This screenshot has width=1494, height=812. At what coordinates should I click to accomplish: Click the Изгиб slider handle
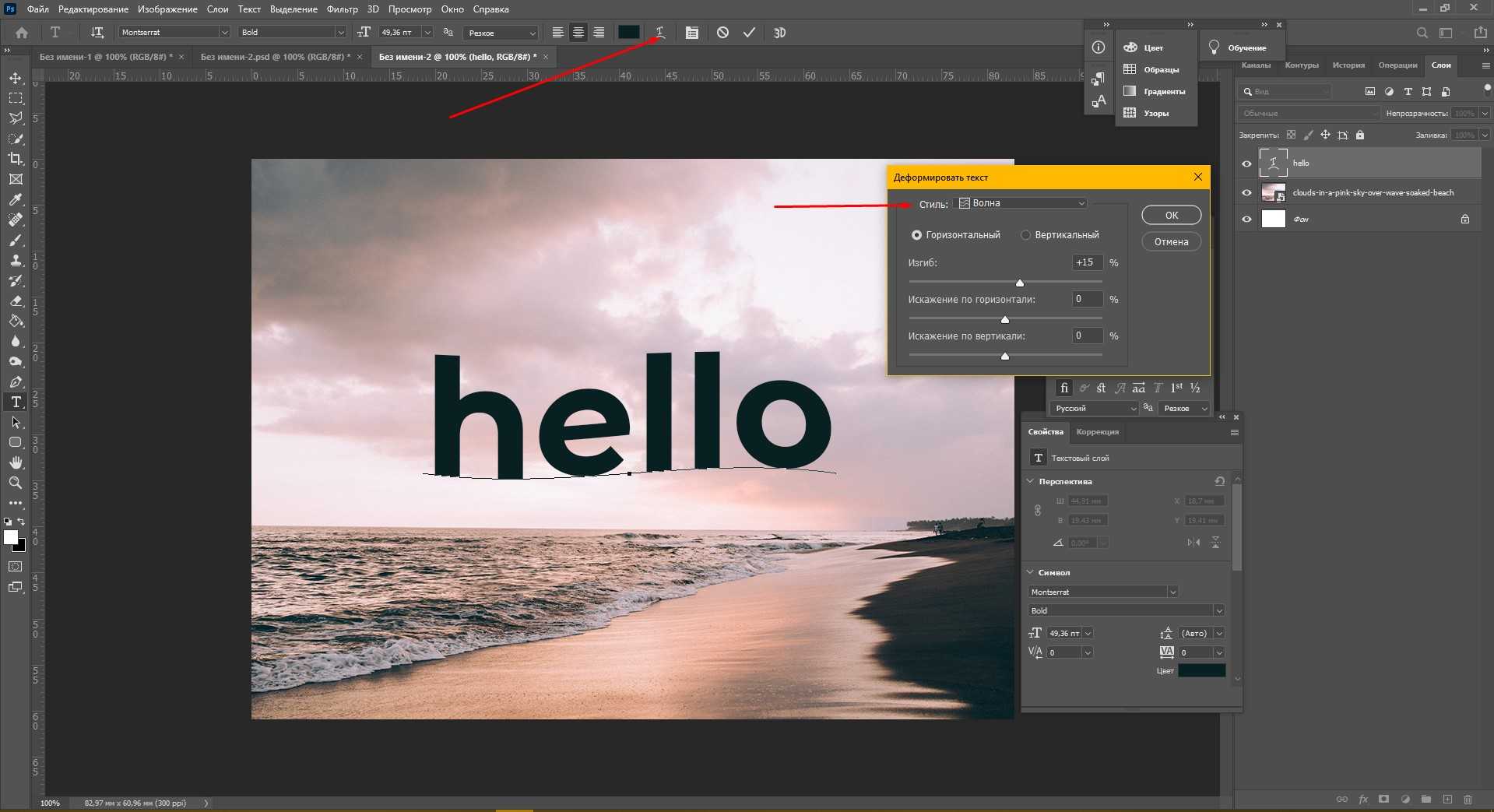point(1020,283)
